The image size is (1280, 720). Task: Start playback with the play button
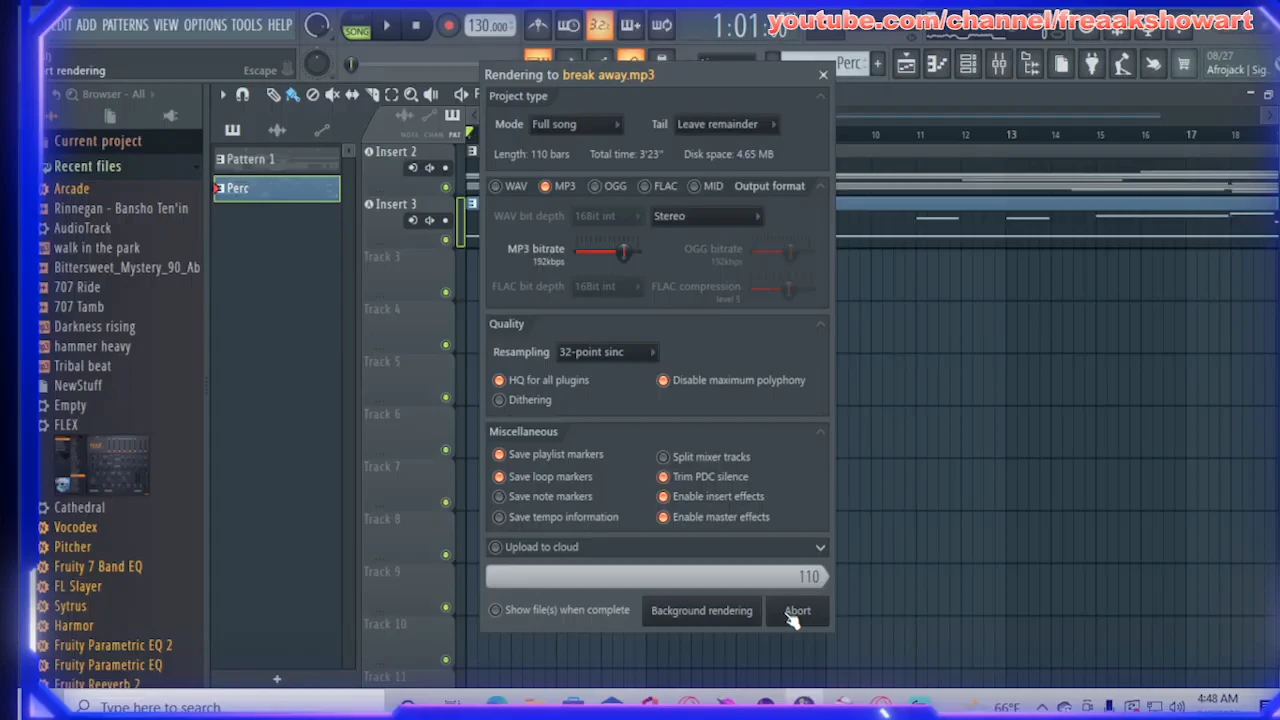click(386, 26)
